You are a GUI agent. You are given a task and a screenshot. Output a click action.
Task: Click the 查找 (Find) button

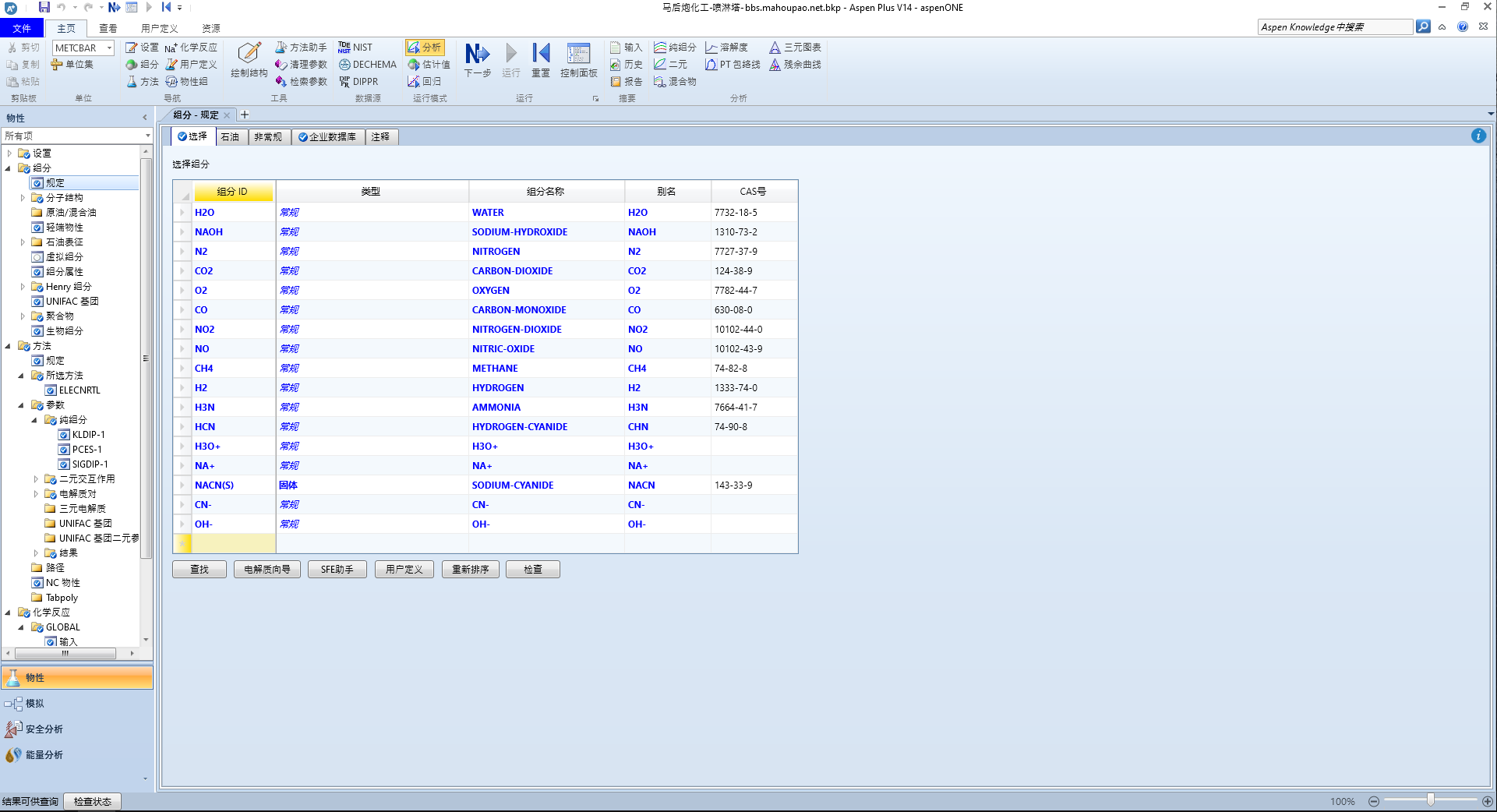[199, 569]
